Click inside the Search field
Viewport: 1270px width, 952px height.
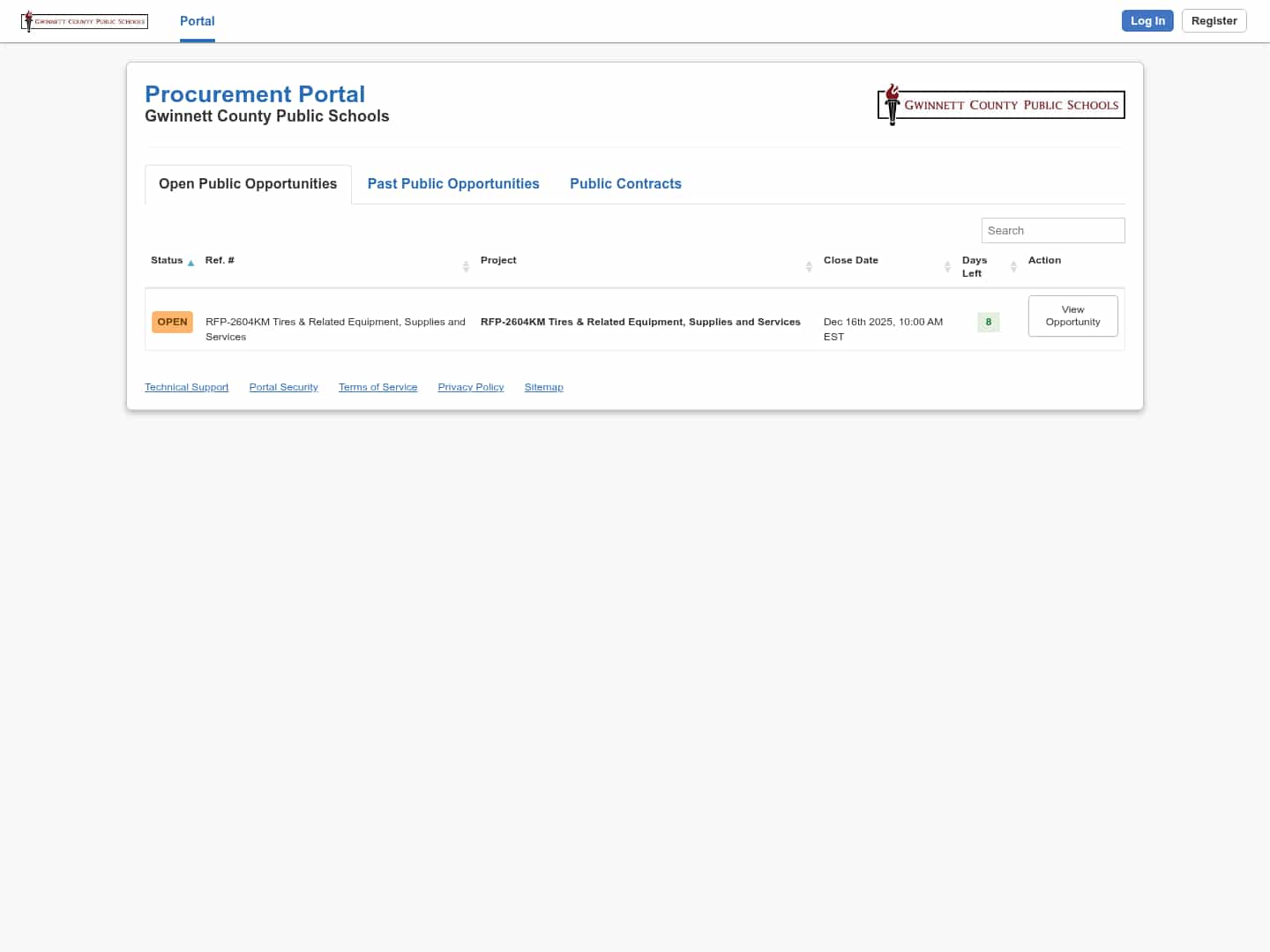[x=1053, y=230]
